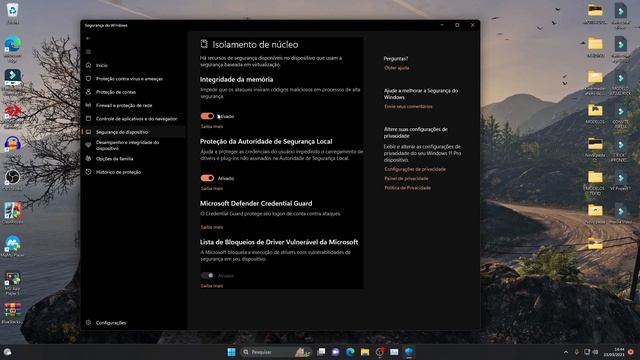Open Desempenho e integridade do dispositivo

pyautogui.click(x=127, y=145)
